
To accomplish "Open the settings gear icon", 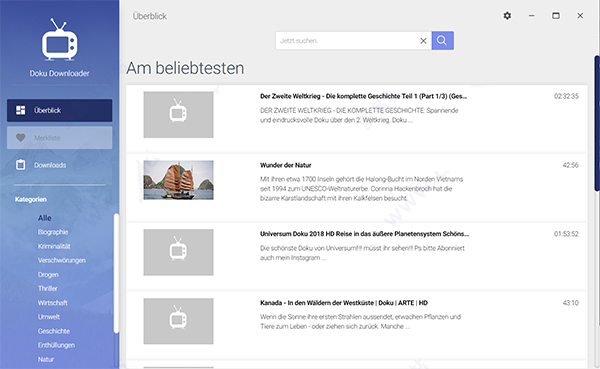I will (x=507, y=16).
